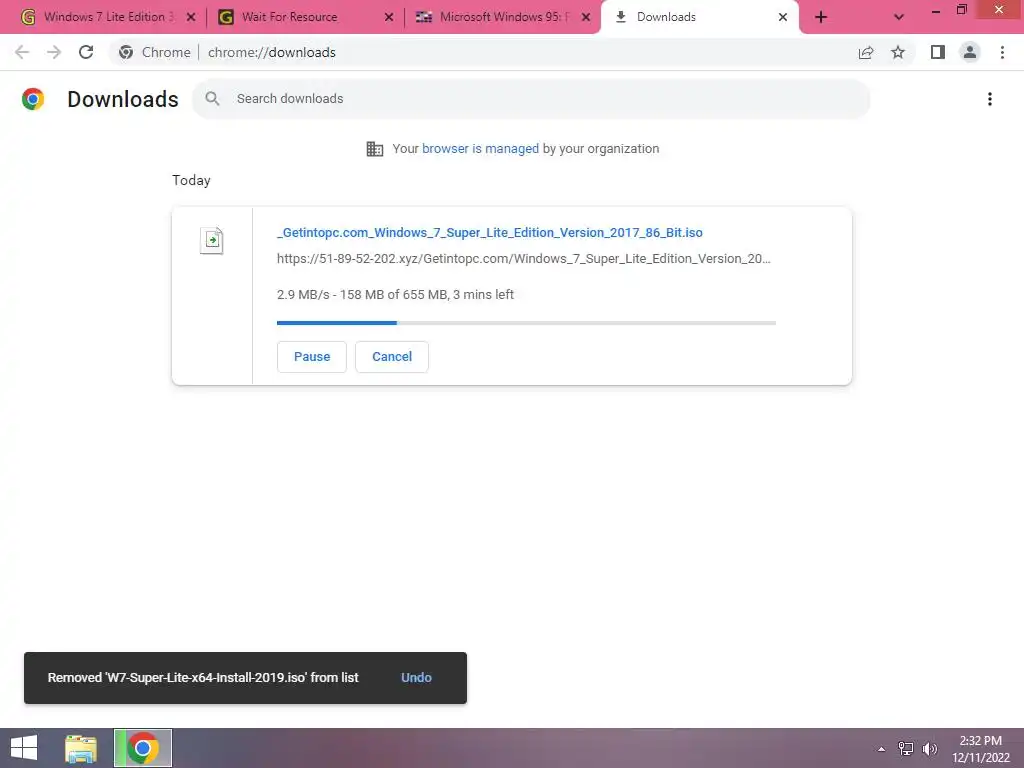Open the profile avatar button

[970, 52]
